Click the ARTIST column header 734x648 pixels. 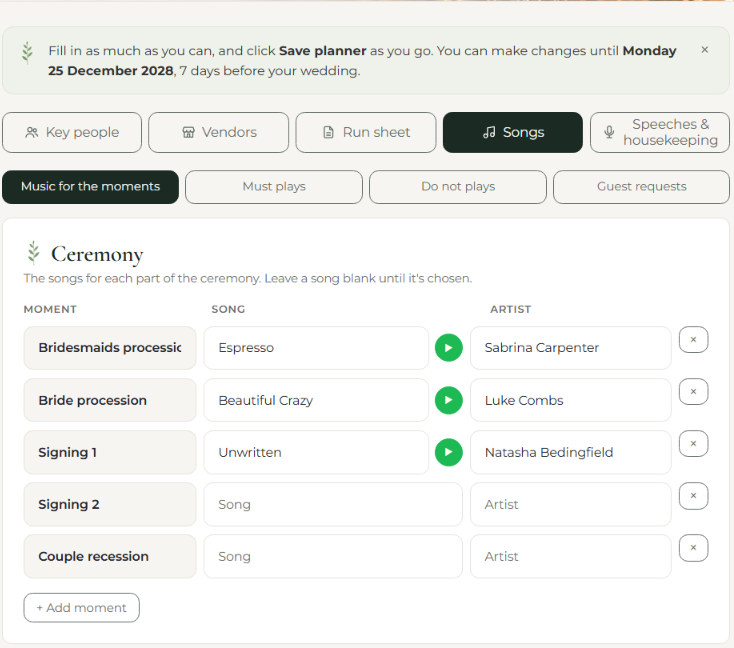510,309
